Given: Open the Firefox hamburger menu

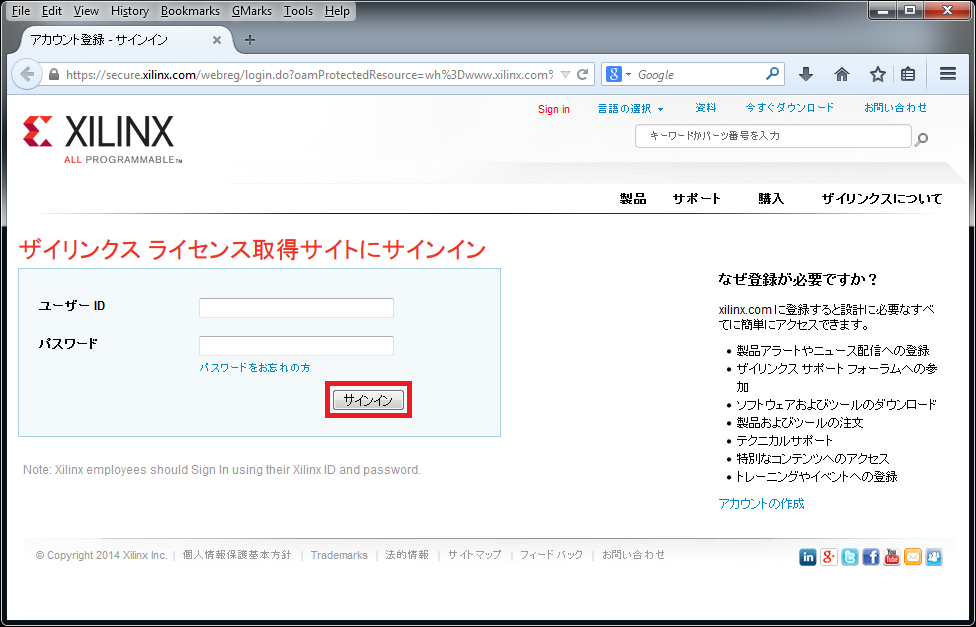Looking at the screenshot, I should [948, 74].
